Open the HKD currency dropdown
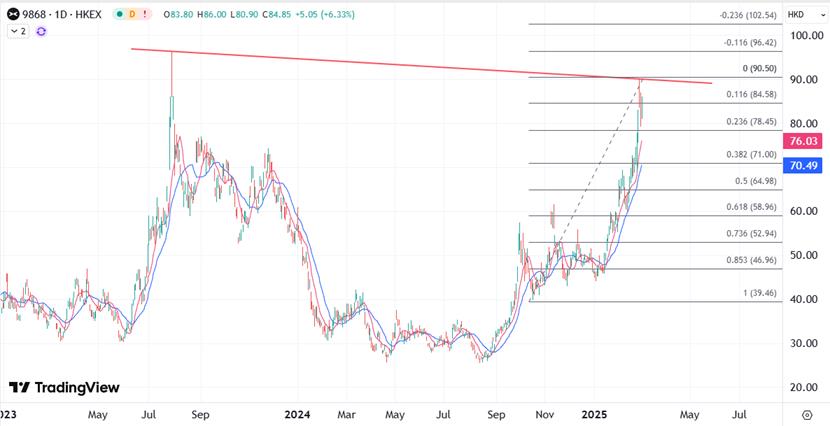The width and height of the screenshot is (830, 426). point(800,15)
